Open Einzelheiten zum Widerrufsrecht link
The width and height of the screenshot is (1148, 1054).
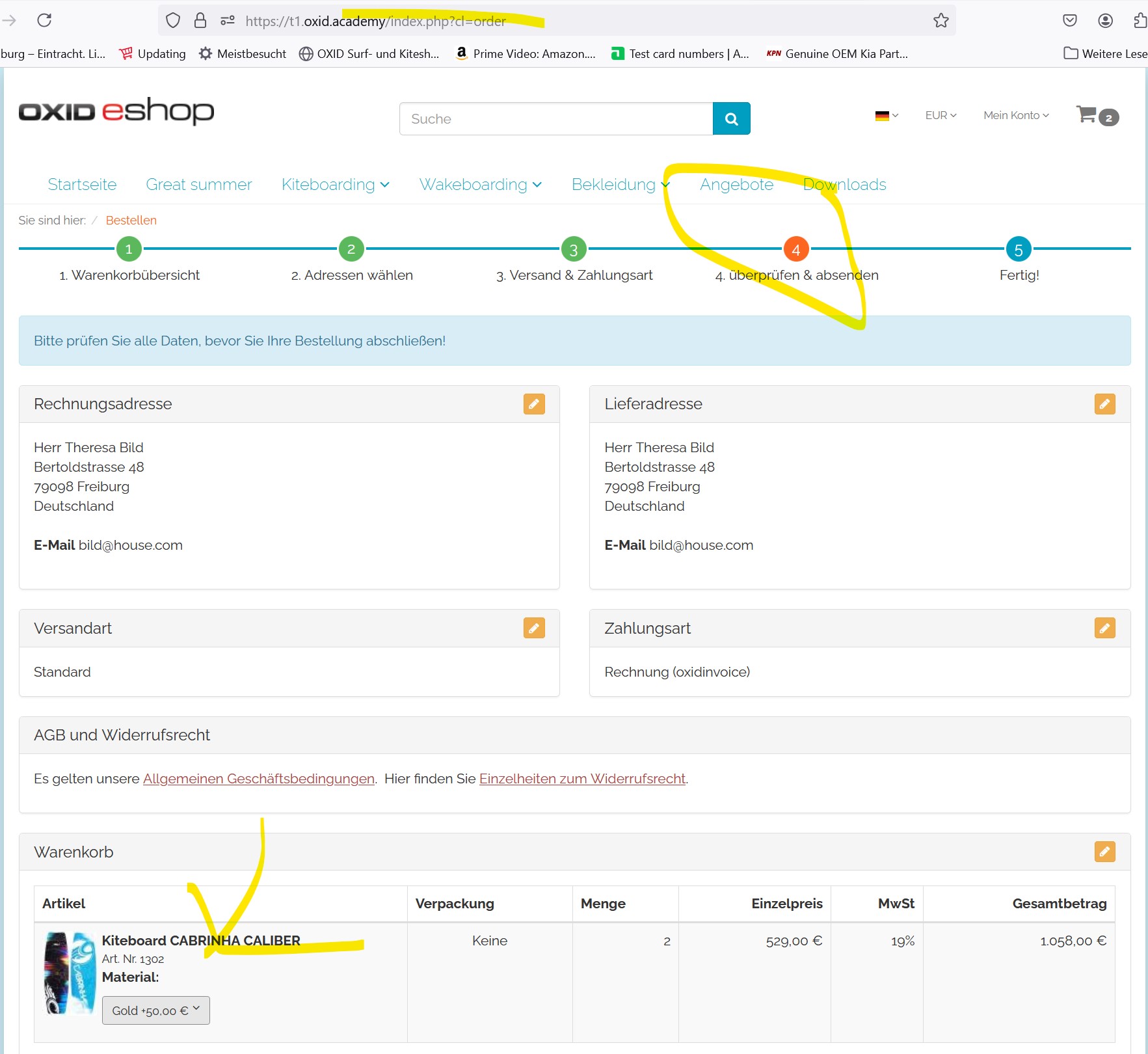[582, 779]
